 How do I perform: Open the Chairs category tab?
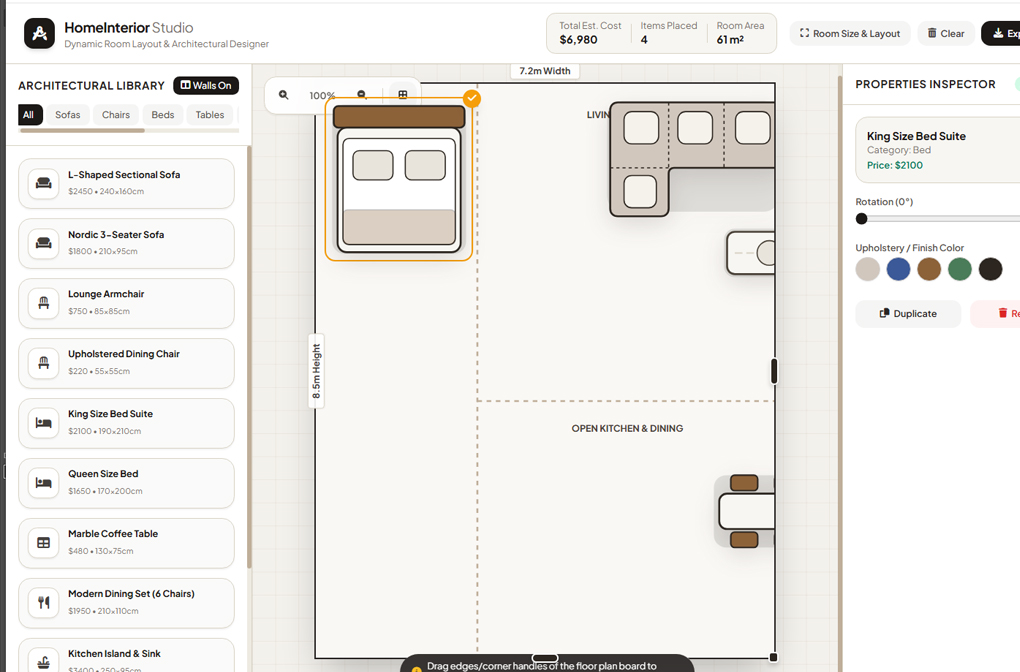116,114
